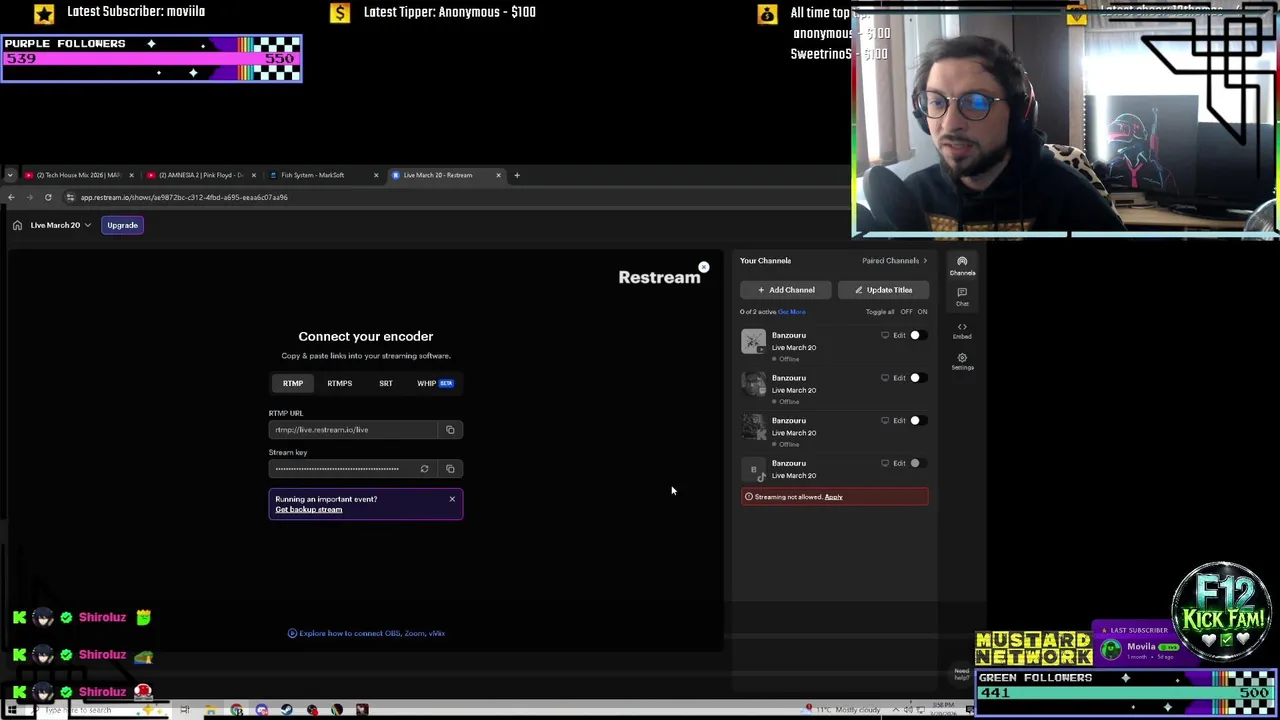Regenerate the stream key
This screenshot has height=720, width=1280.
tap(424, 469)
